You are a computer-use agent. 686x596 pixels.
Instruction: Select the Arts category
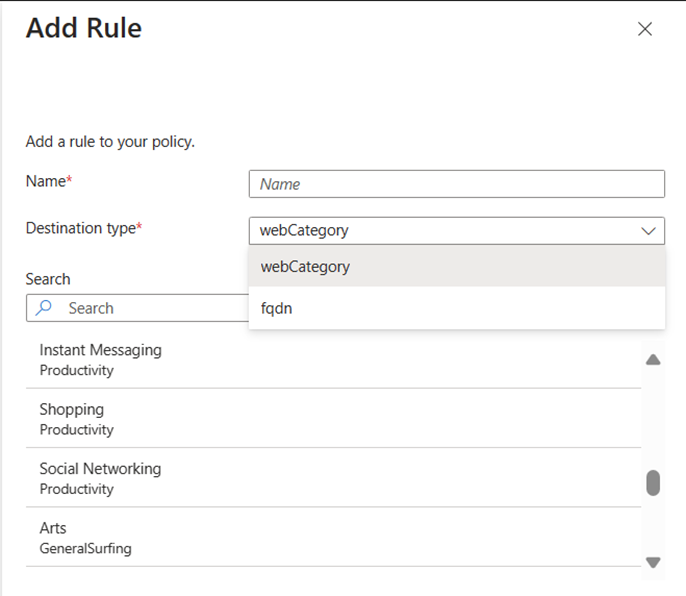point(53,537)
